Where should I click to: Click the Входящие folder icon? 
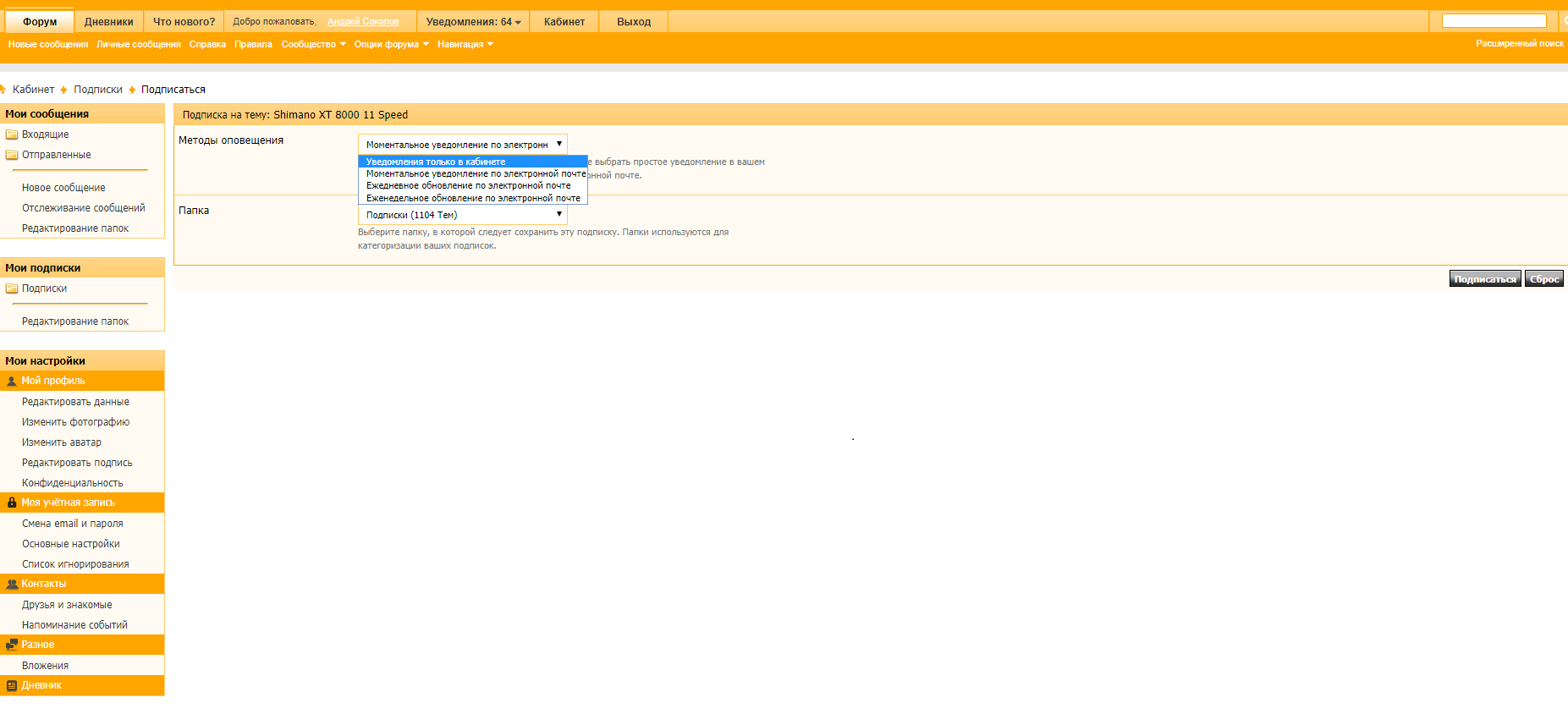coord(12,135)
